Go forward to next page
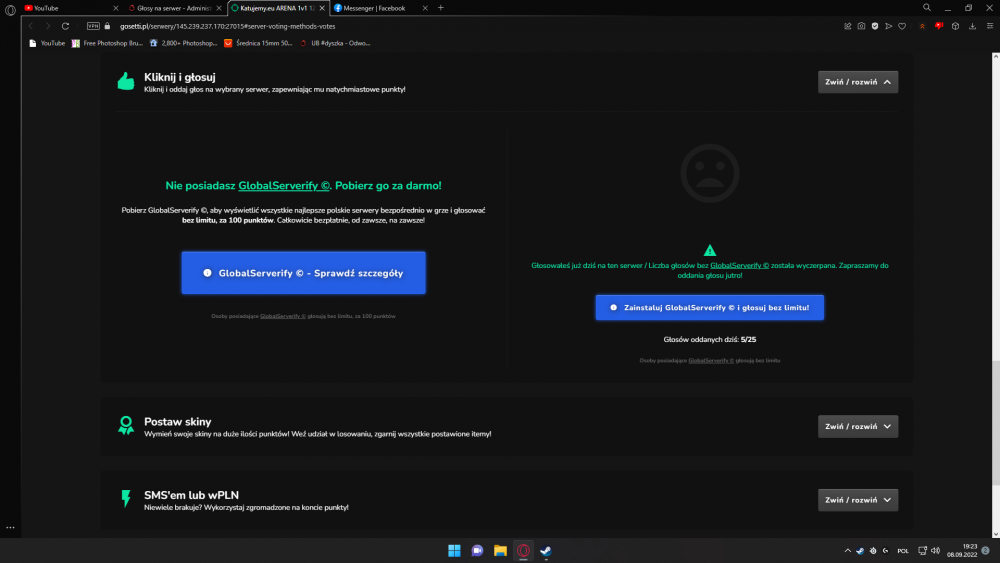Image resolution: width=1000 pixels, height=563 pixels. (47, 26)
